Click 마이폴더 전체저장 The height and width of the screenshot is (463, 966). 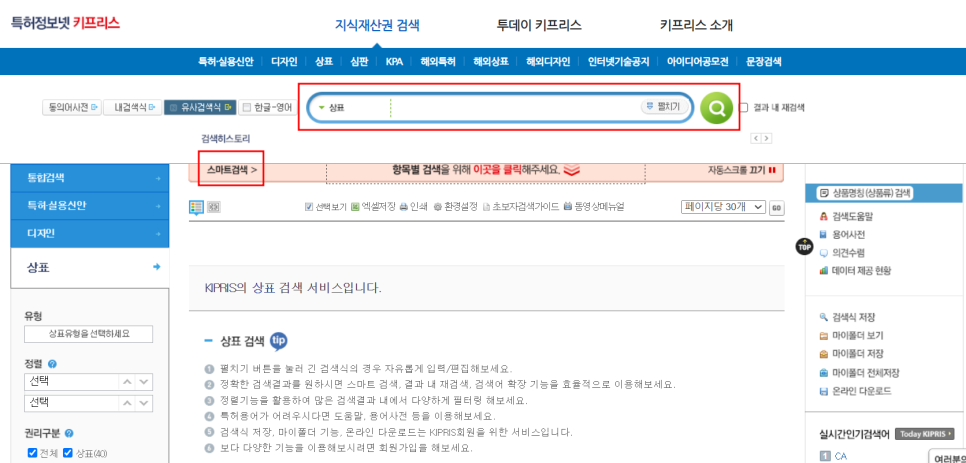pos(859,372)
